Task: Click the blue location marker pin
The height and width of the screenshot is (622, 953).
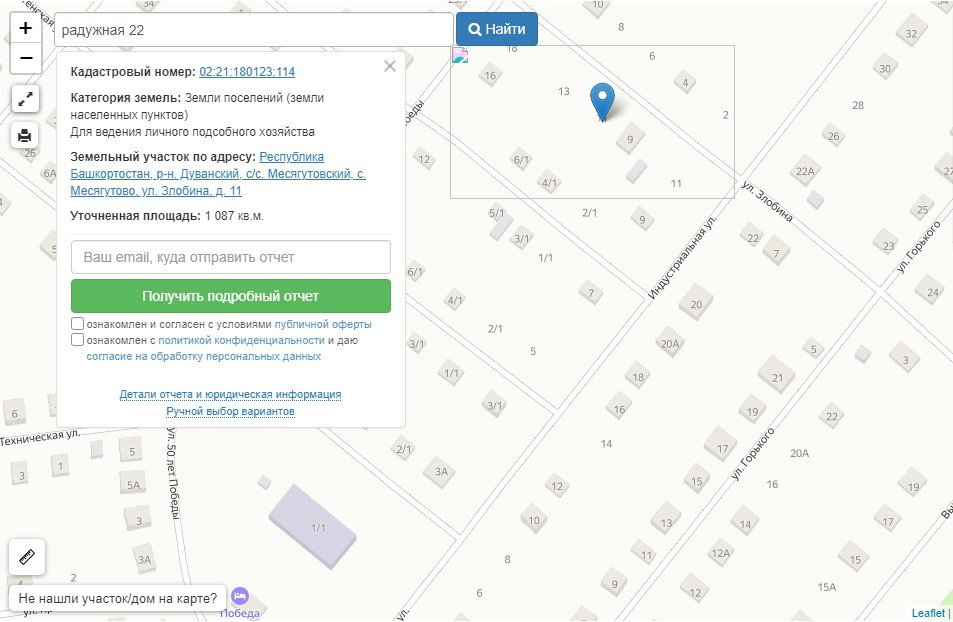Action: pyautogui.click(x=602, y=102)
